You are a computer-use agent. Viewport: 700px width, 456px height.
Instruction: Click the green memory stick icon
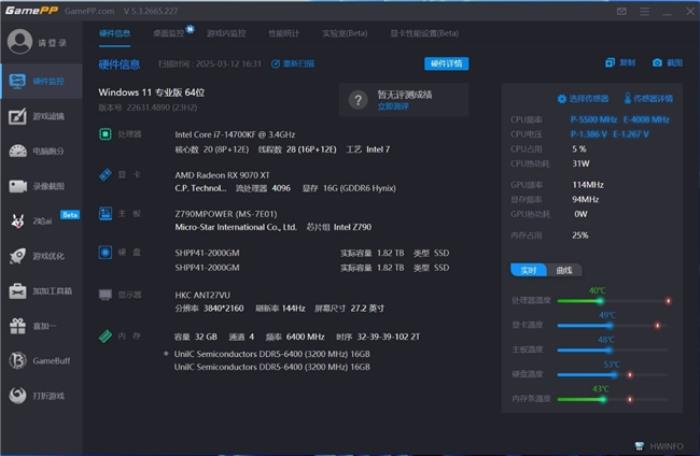coord(105,336)
